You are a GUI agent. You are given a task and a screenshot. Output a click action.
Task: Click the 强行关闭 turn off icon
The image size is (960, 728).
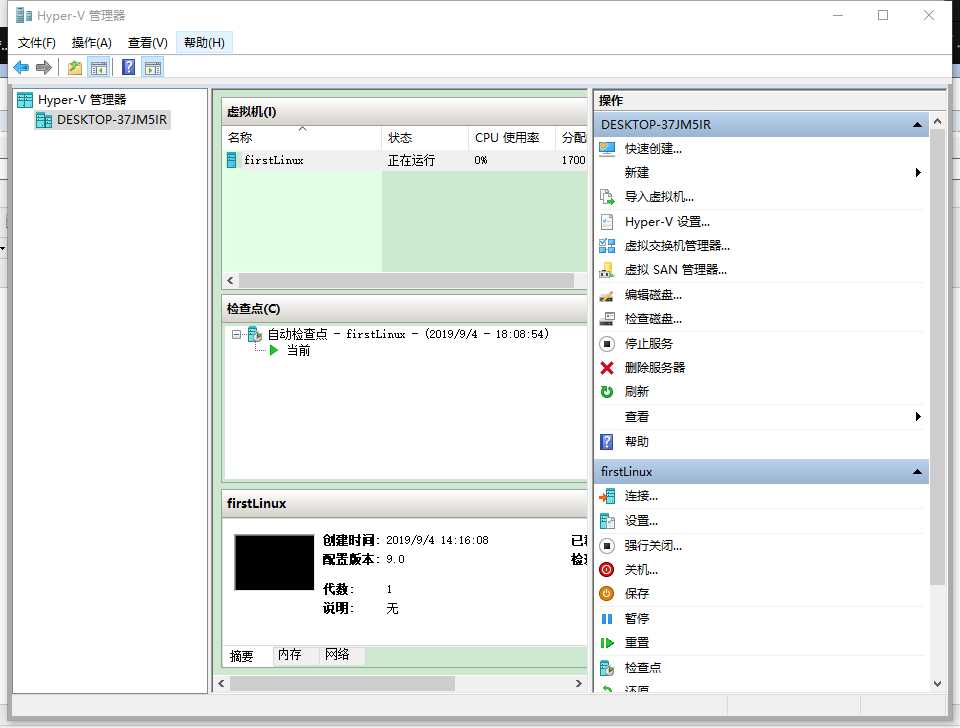[x=607, y=546]
